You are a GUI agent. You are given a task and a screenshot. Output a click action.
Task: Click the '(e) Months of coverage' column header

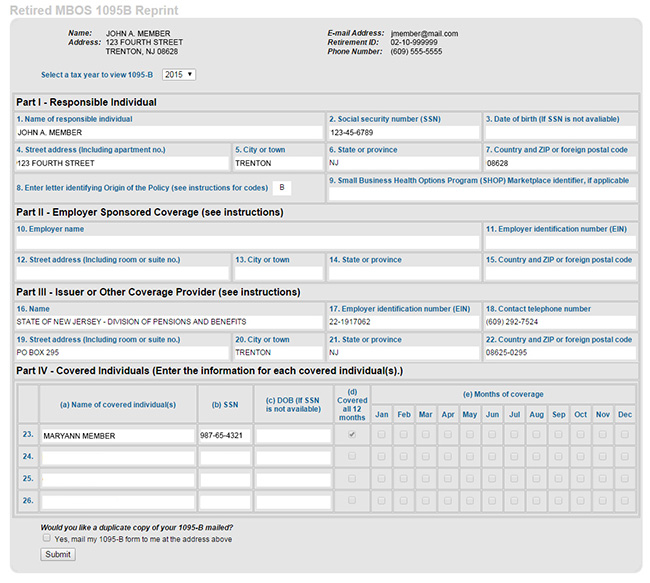point(503,394)
